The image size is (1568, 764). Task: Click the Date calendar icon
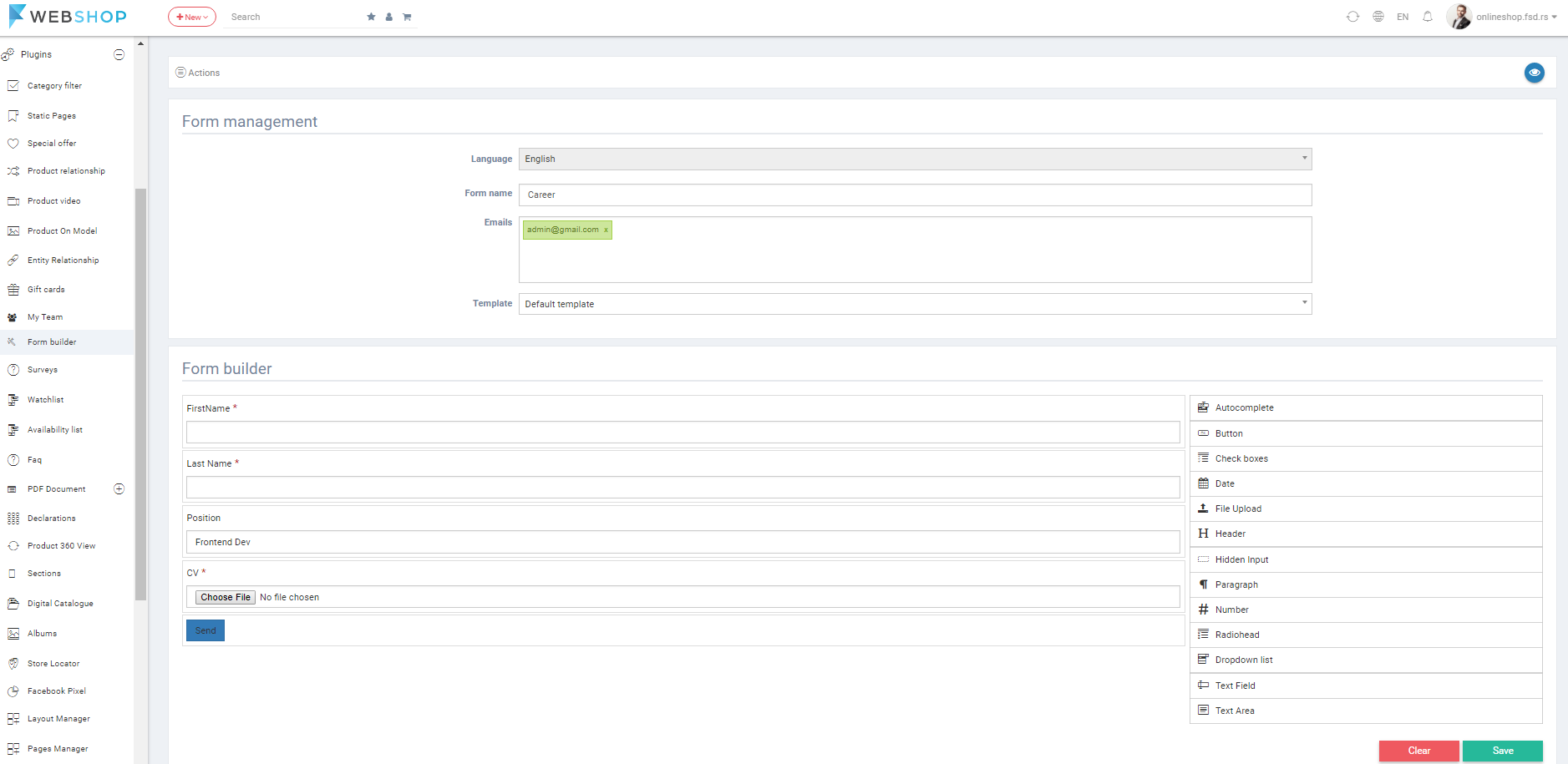coord(1203,483)
